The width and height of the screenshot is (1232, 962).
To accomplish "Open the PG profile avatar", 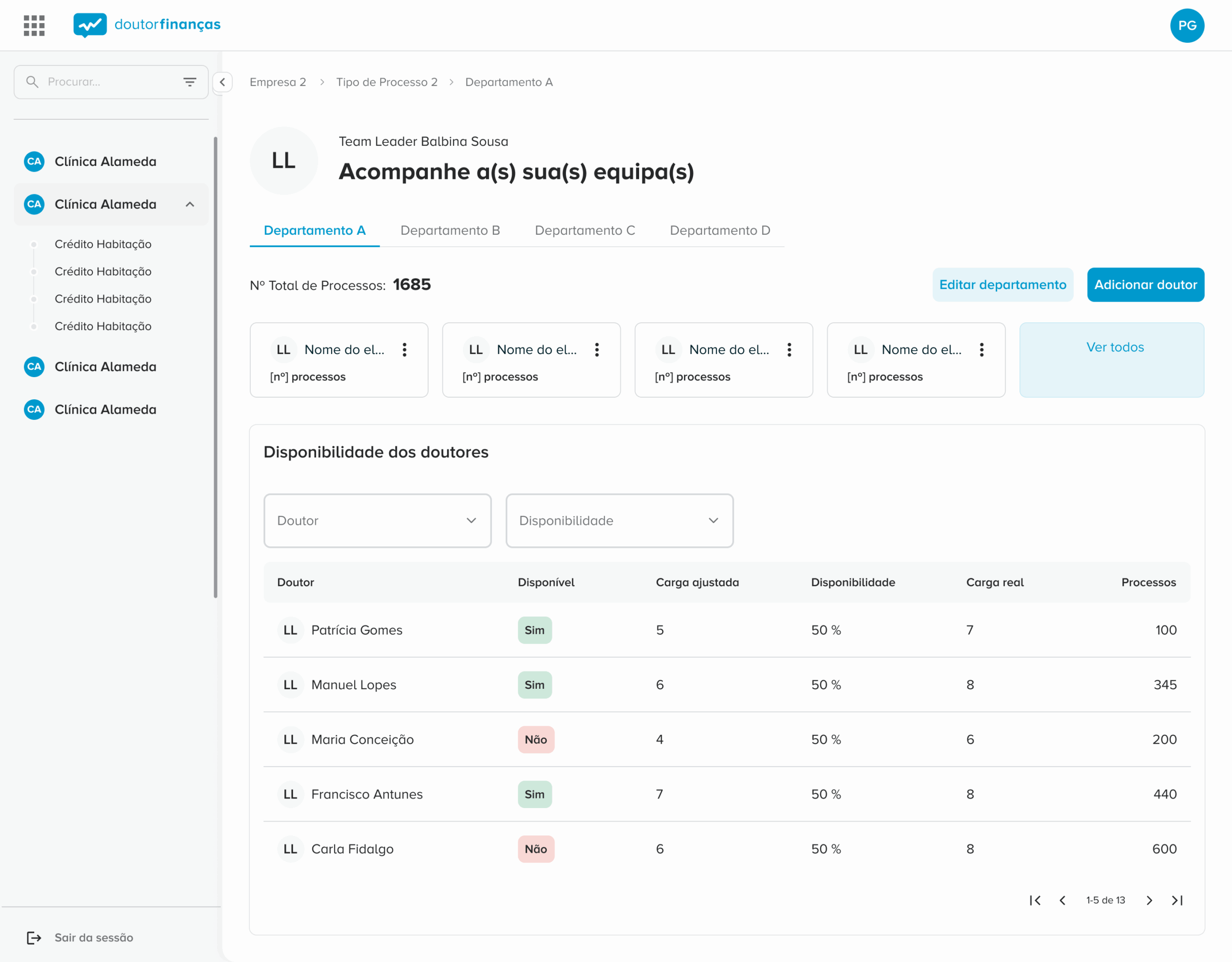I will (1187, 25).
